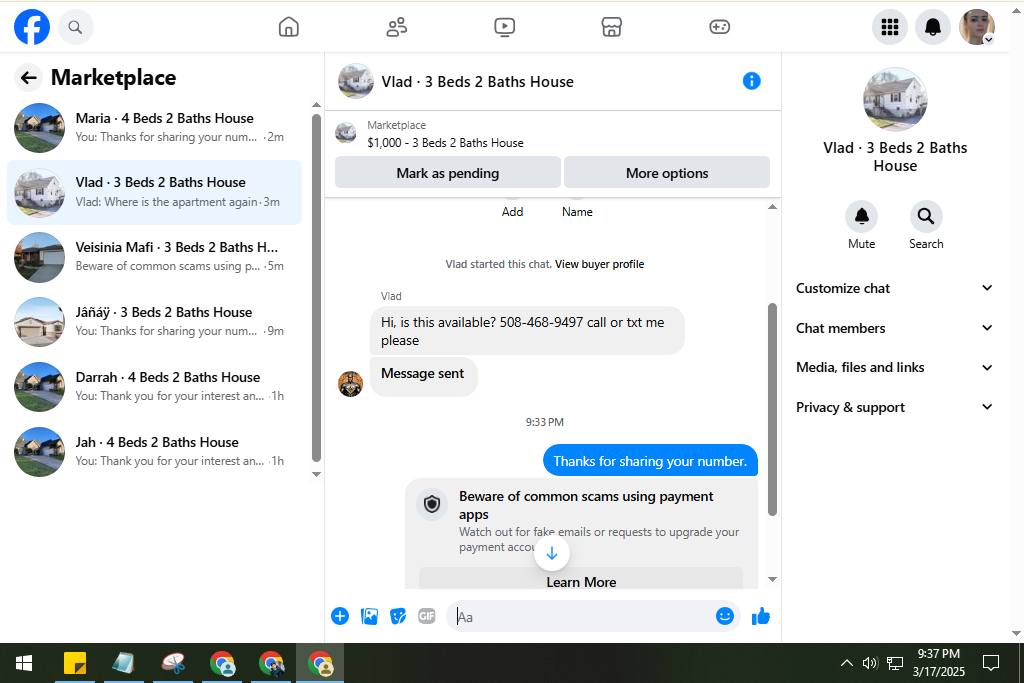Open View buyer profile link
Image resolution: width=1024 pixels, height=683 pixels.
point(600,264)
